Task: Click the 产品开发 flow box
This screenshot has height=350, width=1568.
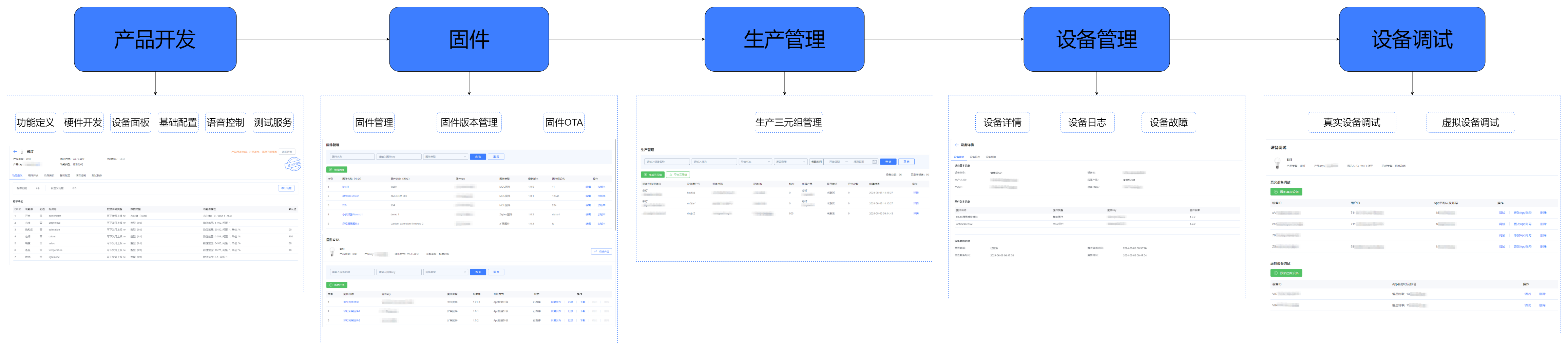Action: click(155, 39)
